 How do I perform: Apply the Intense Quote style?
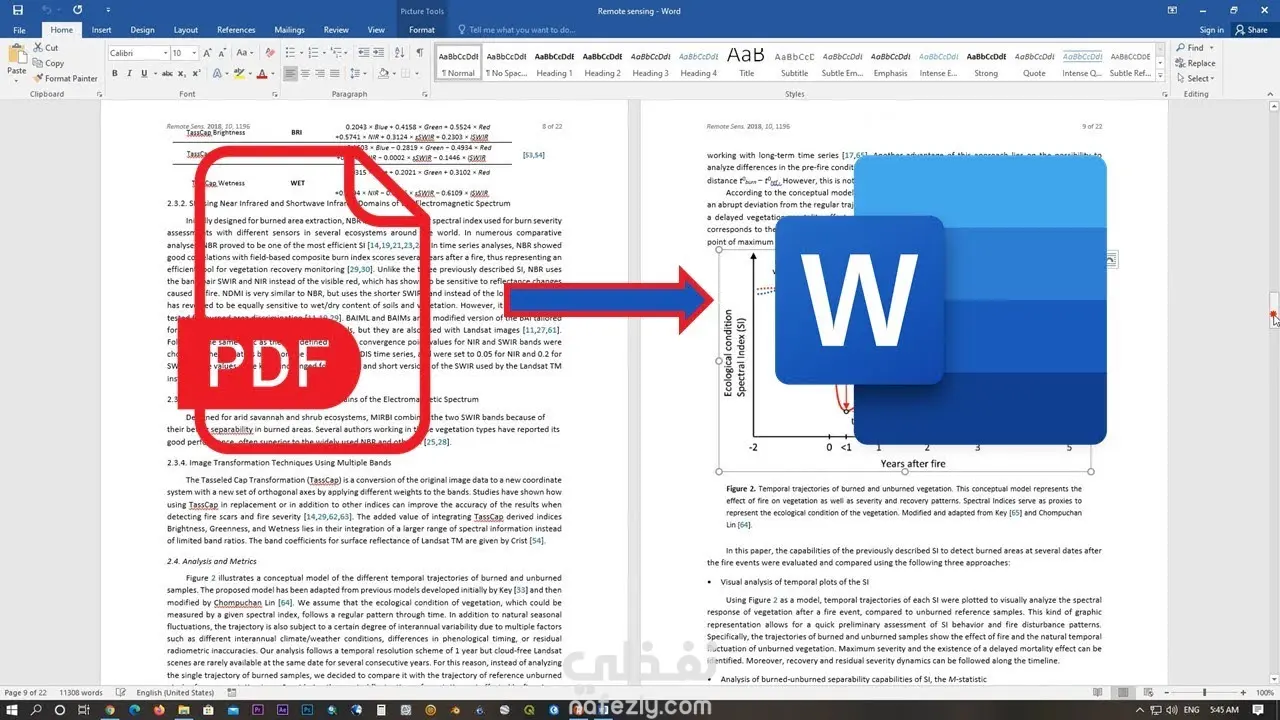coord(1083,63)
